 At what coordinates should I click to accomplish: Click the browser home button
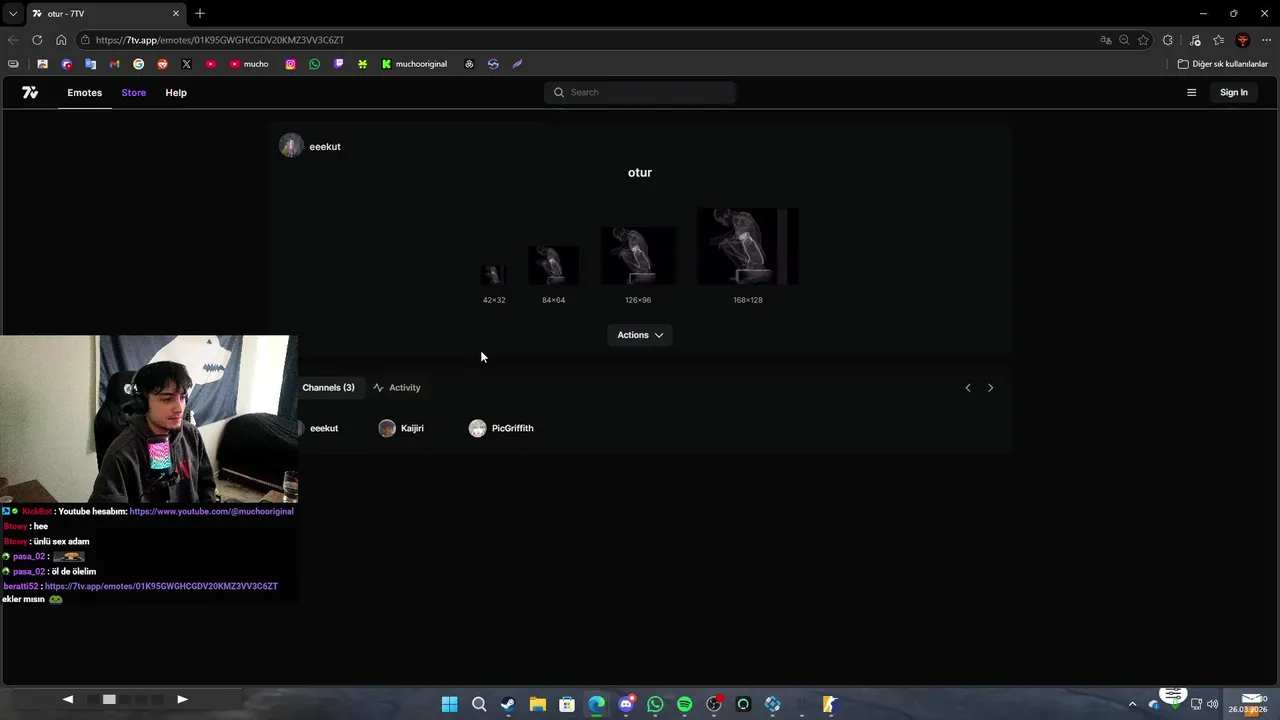[x=61, y=40]
